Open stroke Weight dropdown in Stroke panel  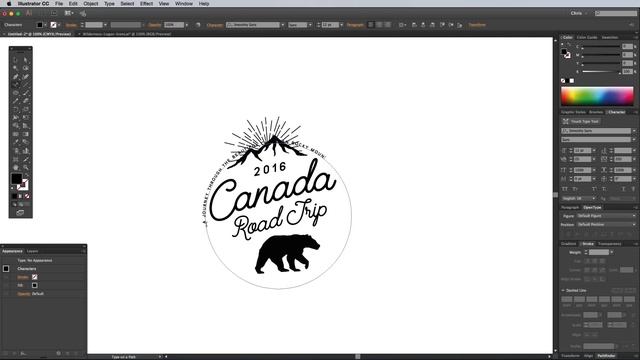pos(611,252)
